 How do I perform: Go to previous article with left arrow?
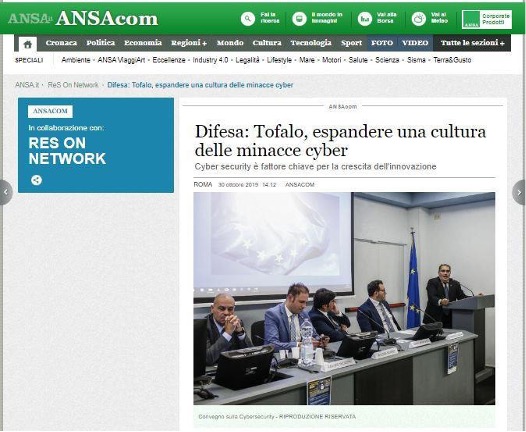point(6,192)
